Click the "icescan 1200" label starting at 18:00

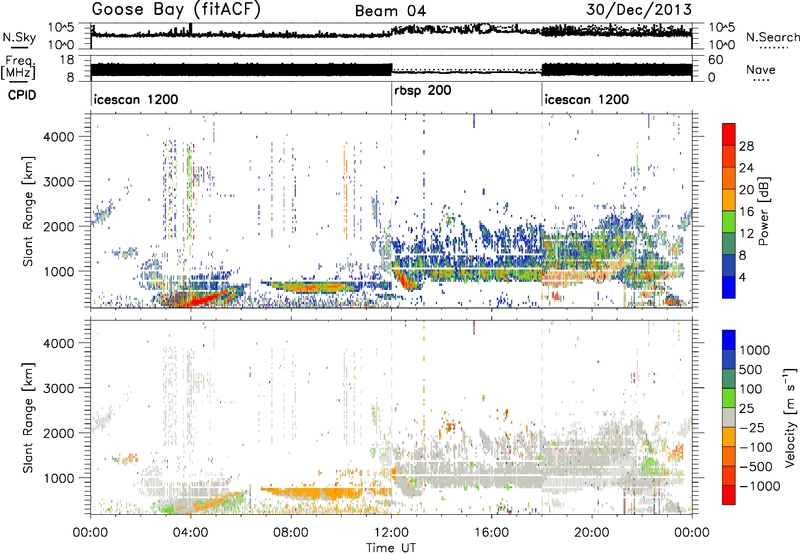[586, 99]
